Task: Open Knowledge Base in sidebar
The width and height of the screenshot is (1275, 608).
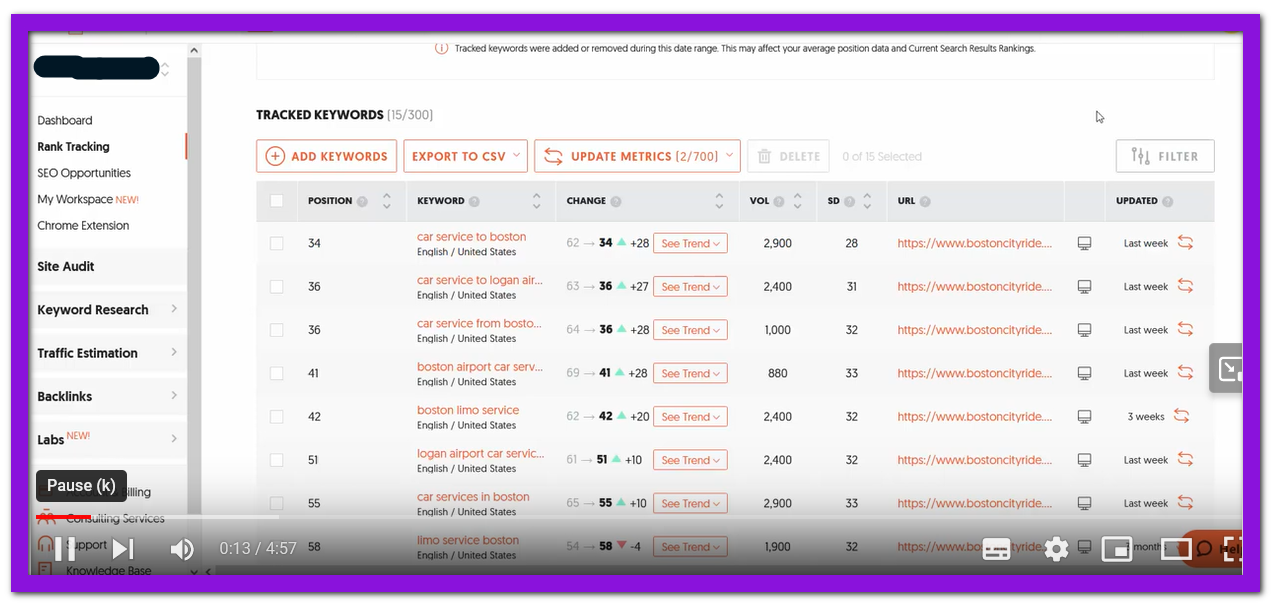Action: [x=109, y=571]
